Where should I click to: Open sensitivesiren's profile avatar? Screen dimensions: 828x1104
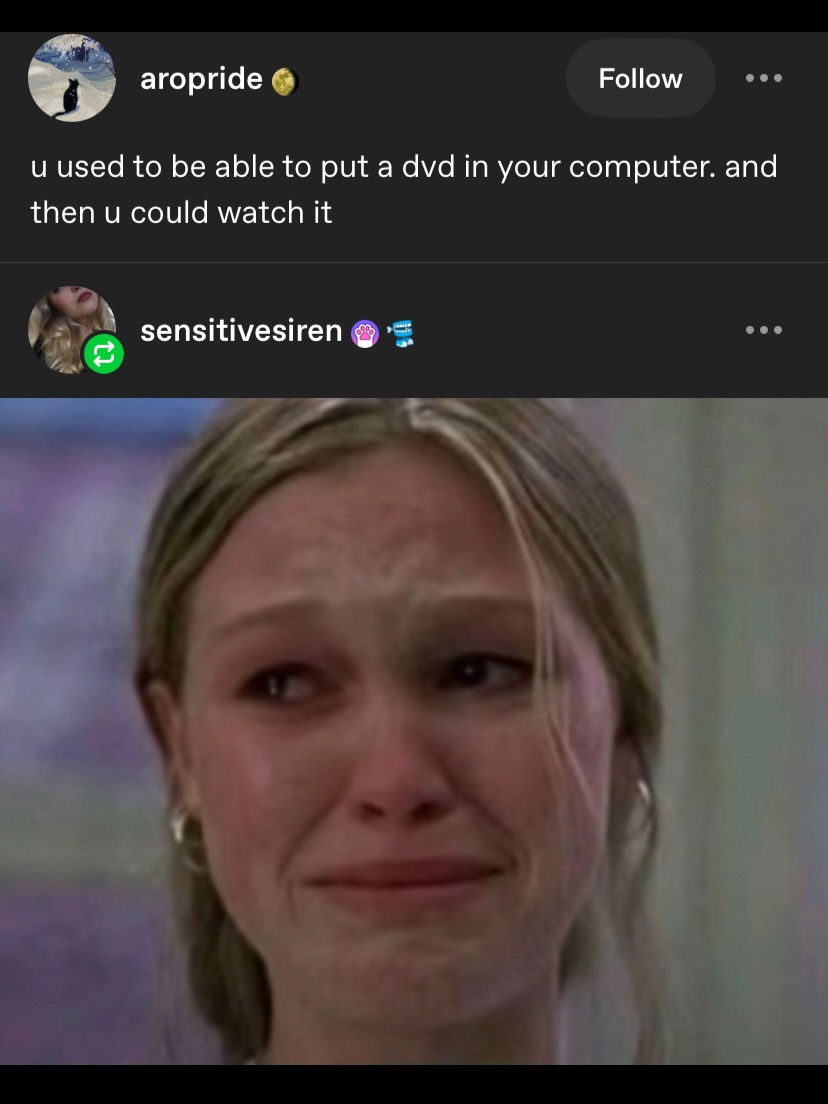pos(72,330)
